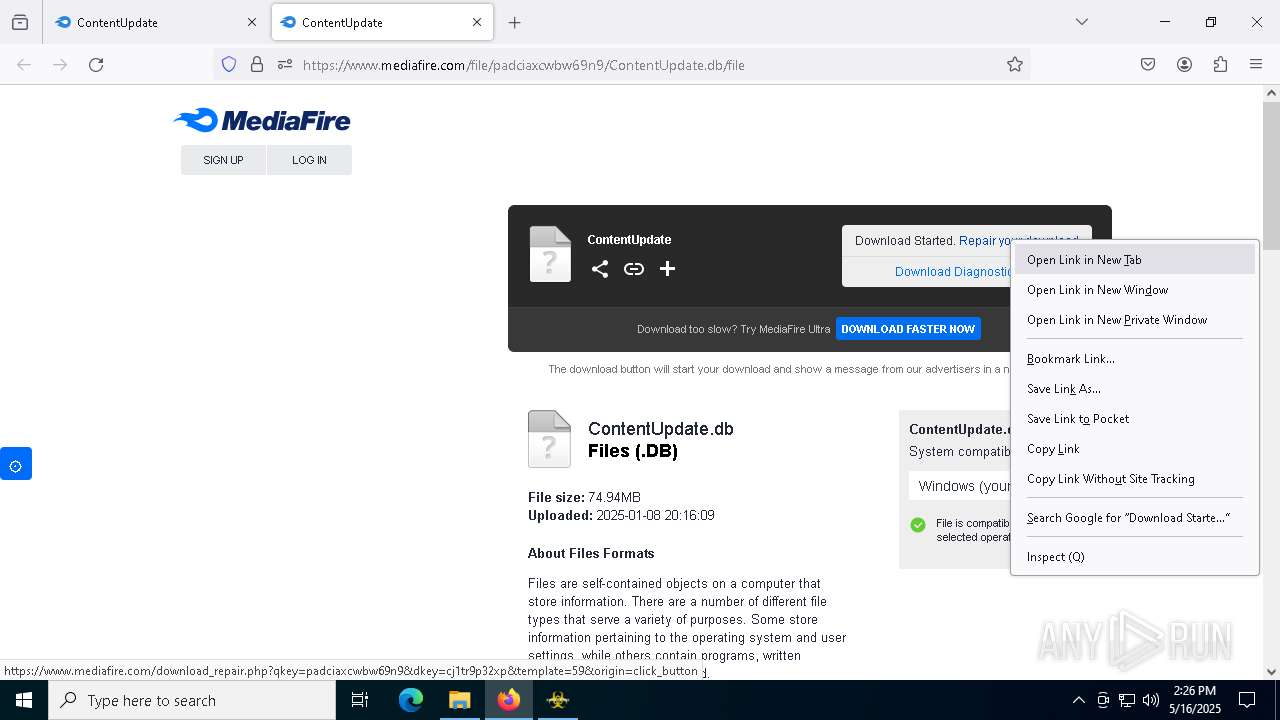The image size is (1280, 720).
Task: Show hidden system tray icons
Action: pos(1078,700)
